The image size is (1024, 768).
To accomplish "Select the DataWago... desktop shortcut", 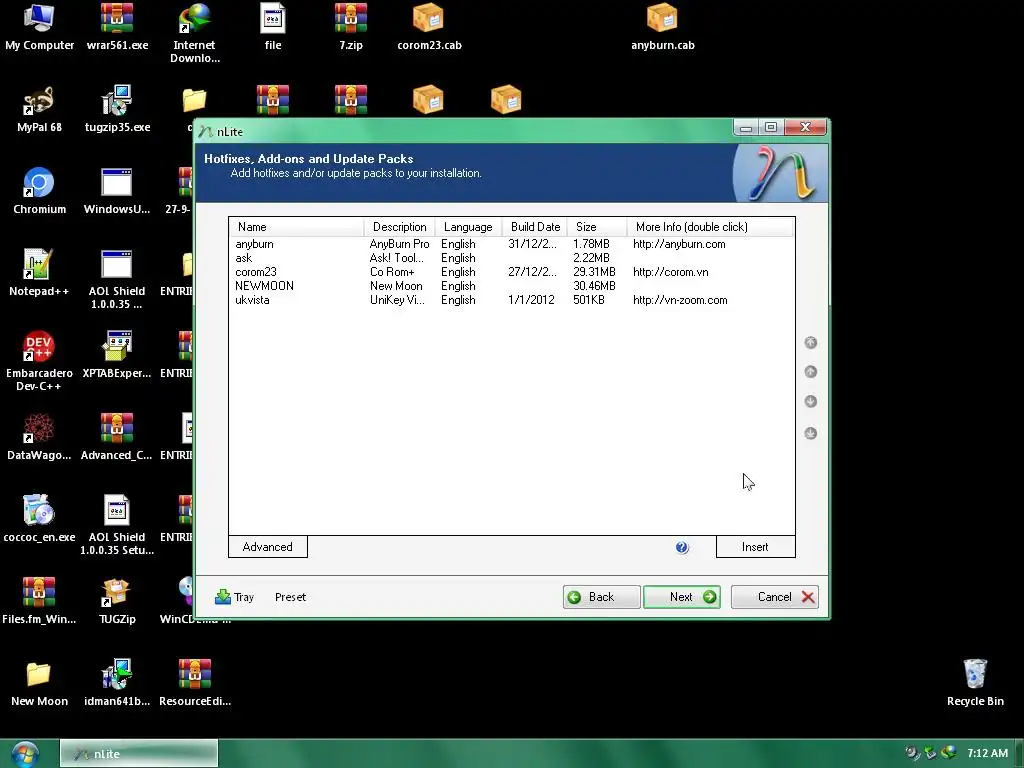I will click(x=39, y=437).
